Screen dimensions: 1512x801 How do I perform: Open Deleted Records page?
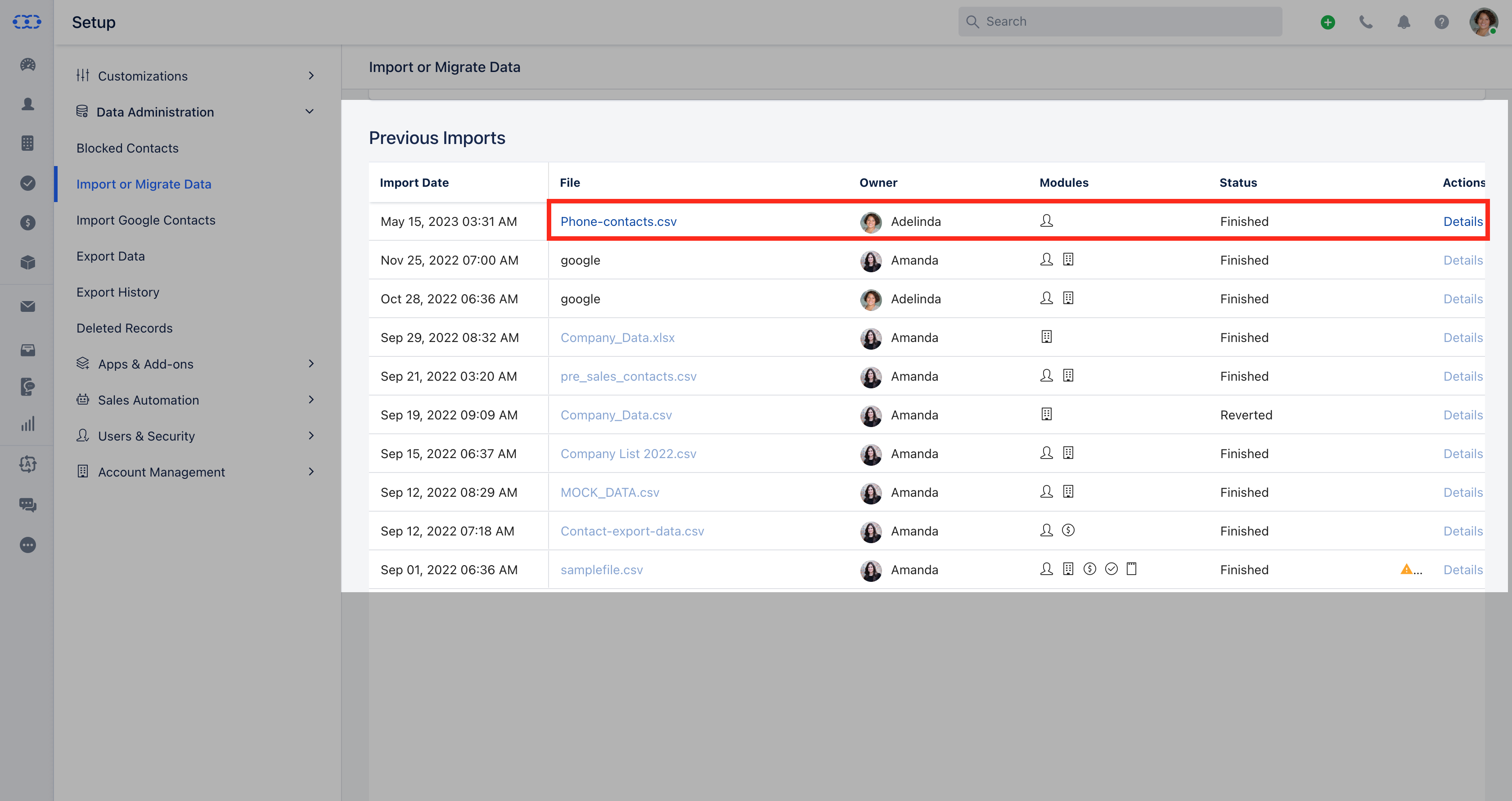(x=125, y=328)
